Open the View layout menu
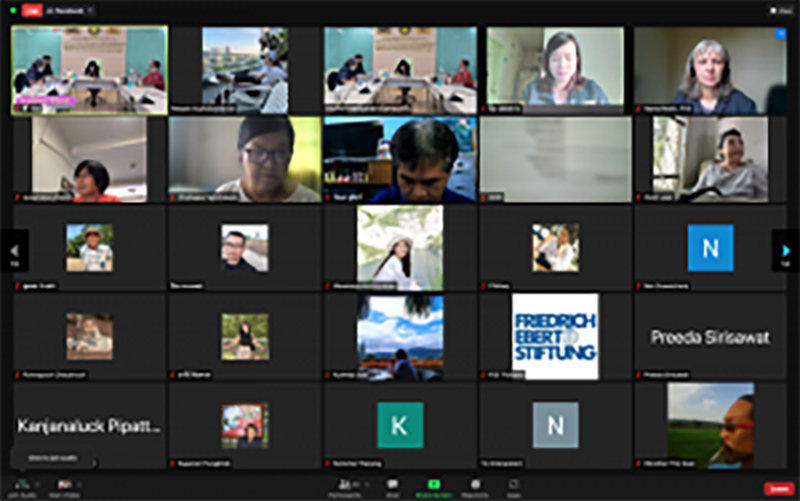 point(779,10)
